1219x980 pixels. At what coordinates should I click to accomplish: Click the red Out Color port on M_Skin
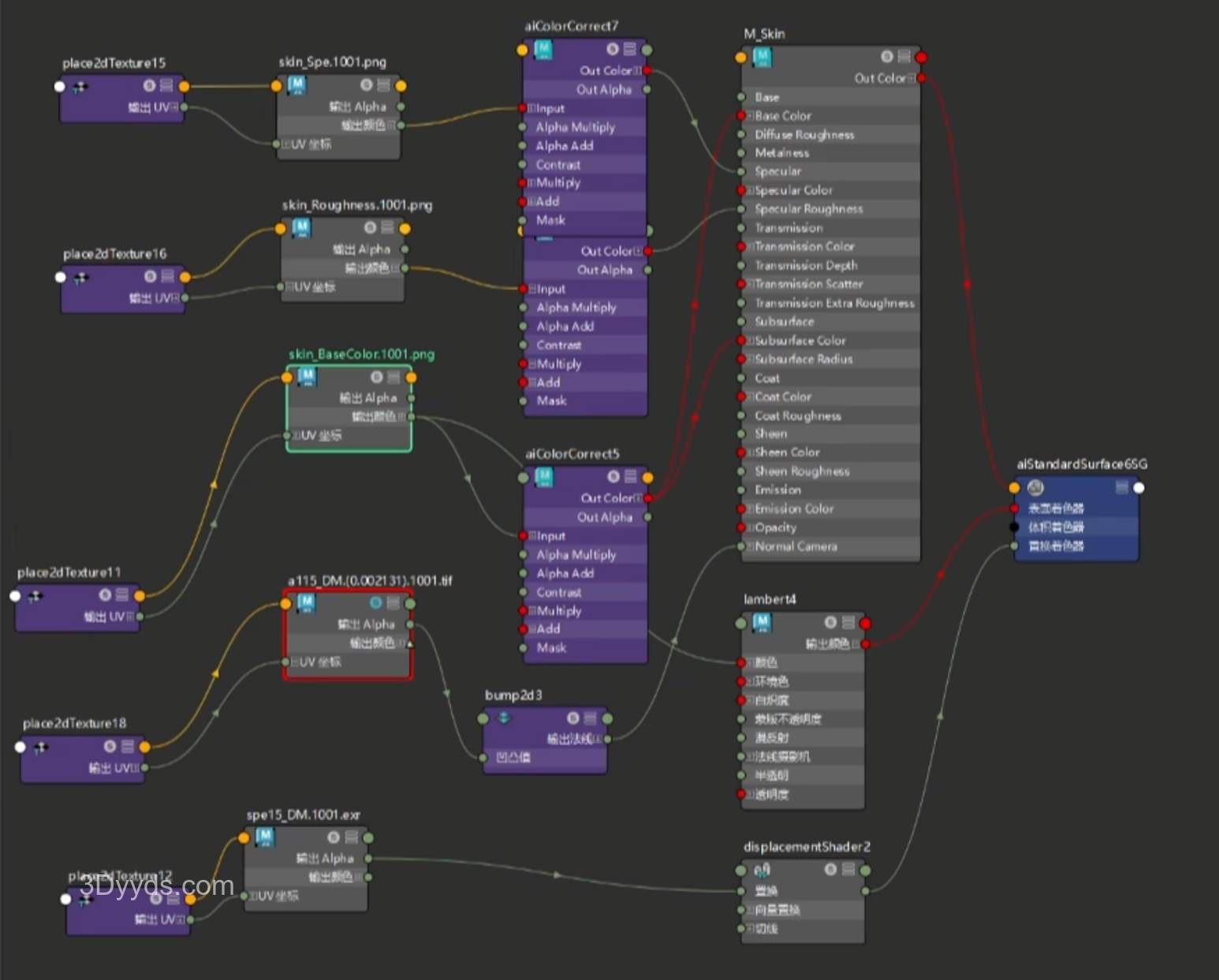[x=922, y=78]
